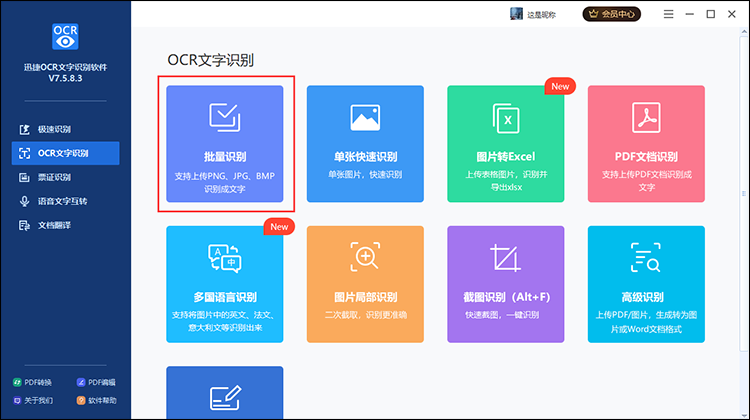750x420 pixels.
Task: Click the New badge on 图片转Excel
Action: [x=560, y=87]
